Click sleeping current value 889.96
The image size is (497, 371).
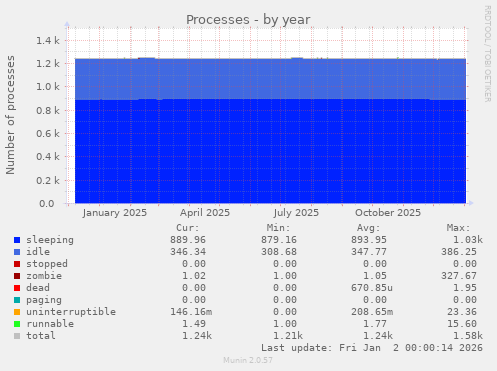click(x=188, y=240)
